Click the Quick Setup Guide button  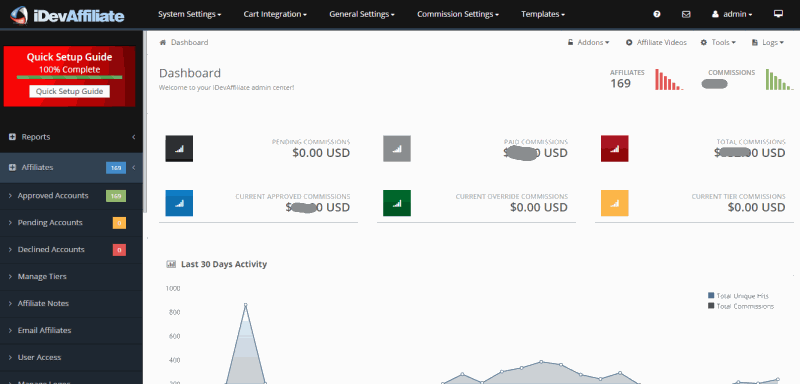pyautogui.click(x=69, y=91)
